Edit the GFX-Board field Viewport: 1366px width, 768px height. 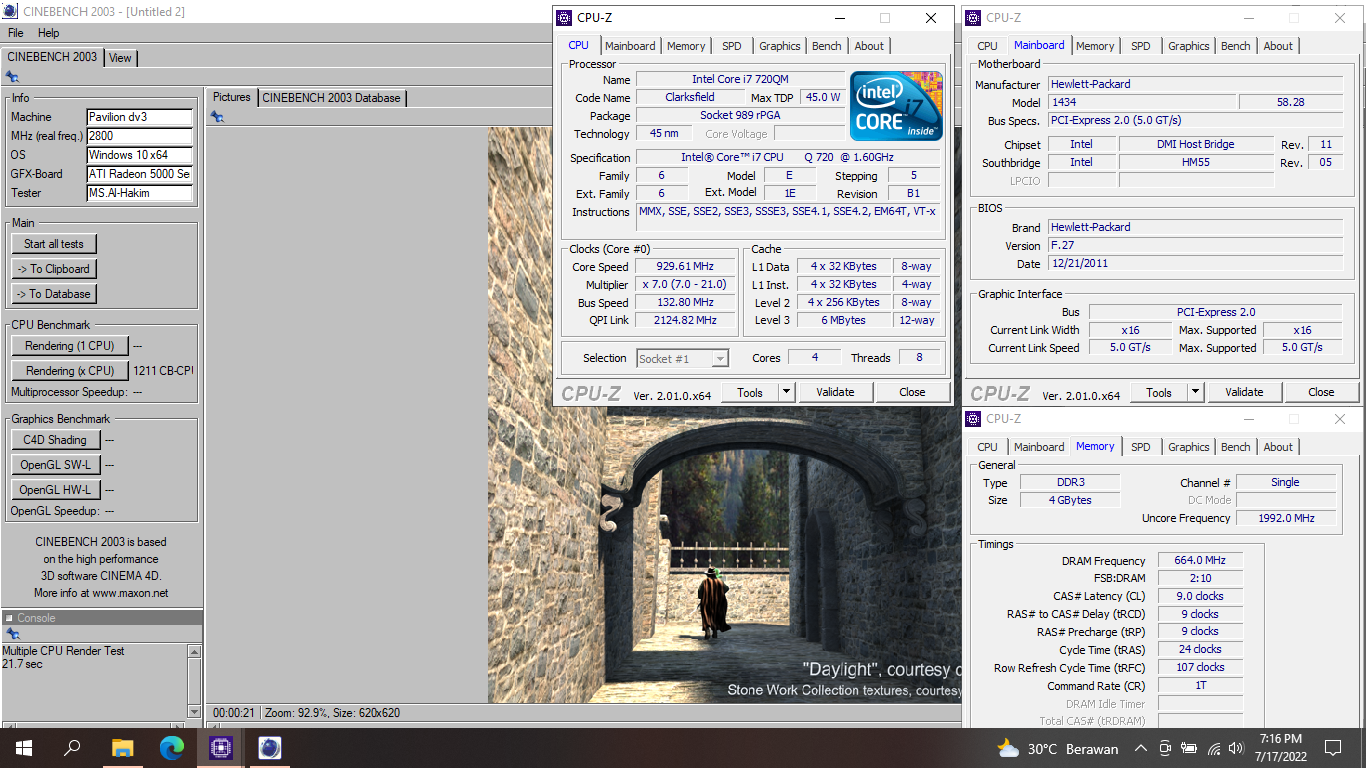(139, 174)
